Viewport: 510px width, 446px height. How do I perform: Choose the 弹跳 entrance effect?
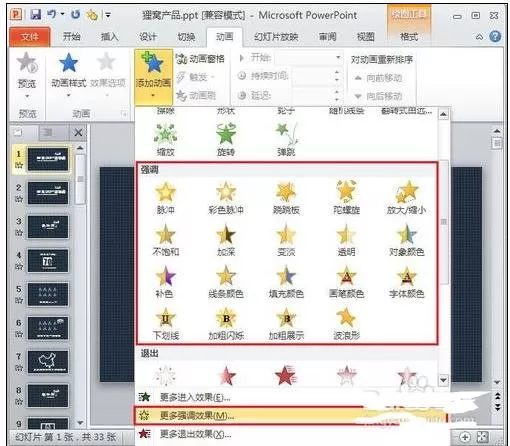286,140
